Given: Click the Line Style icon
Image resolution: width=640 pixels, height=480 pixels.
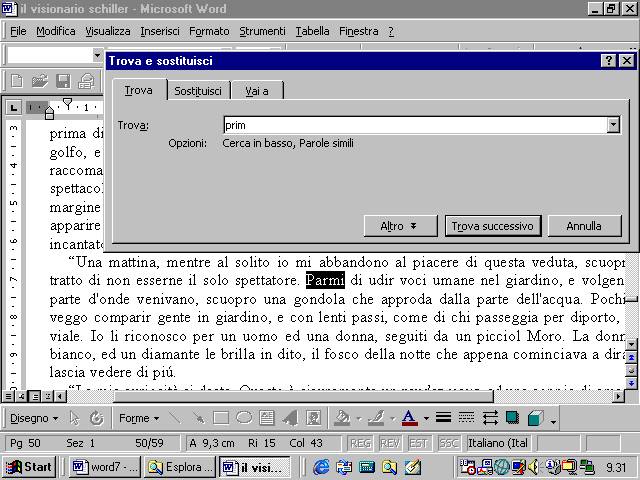Looking at the screenshot, I should click(x=443, y=418).
